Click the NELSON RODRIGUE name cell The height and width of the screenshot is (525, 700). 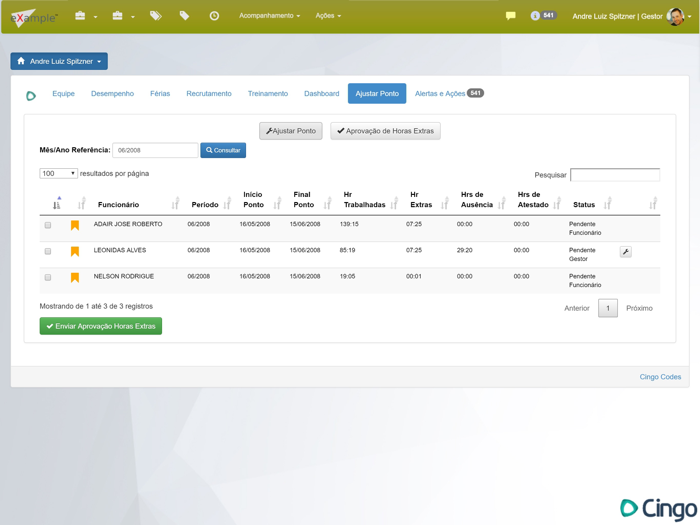124,276
